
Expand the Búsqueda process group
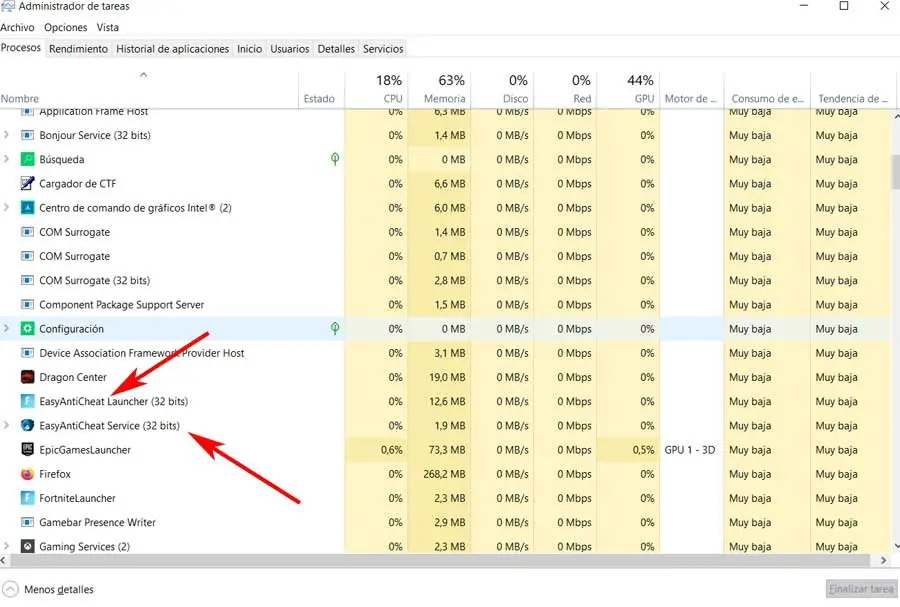coord(8,159)
